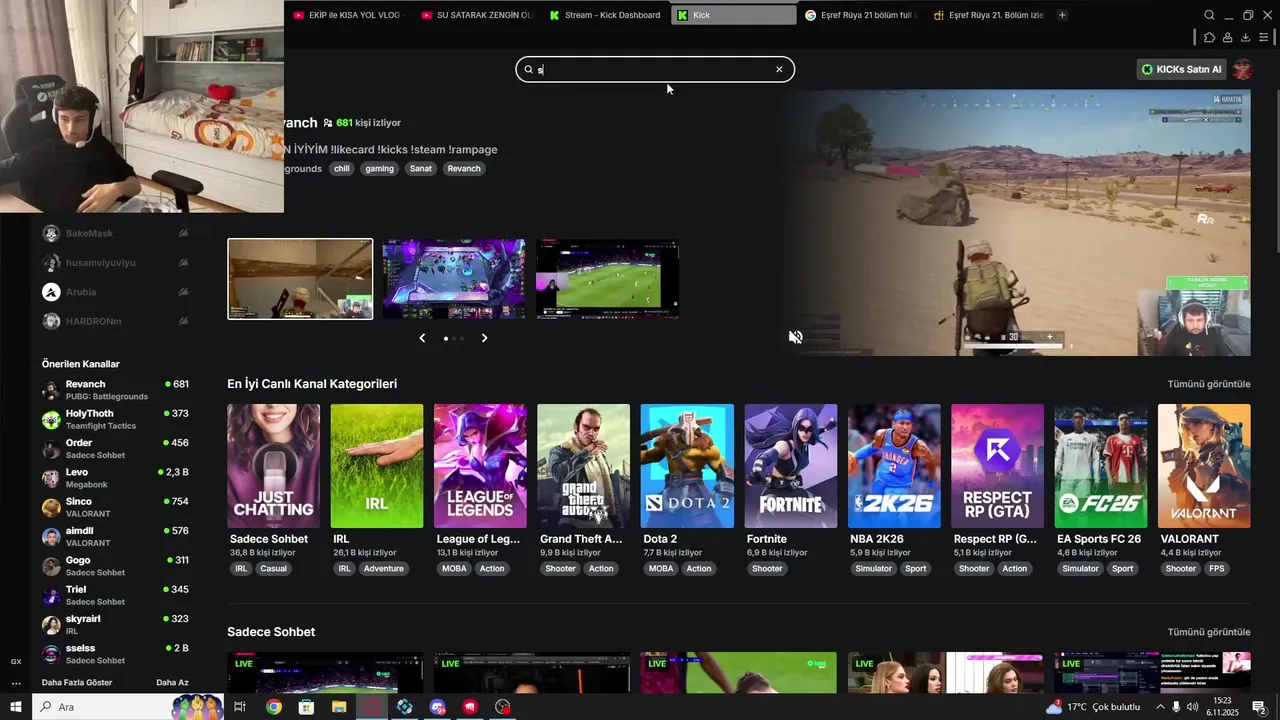
Task: Click the MOBA tag under Dota 2
Action: tap(661, 569)
